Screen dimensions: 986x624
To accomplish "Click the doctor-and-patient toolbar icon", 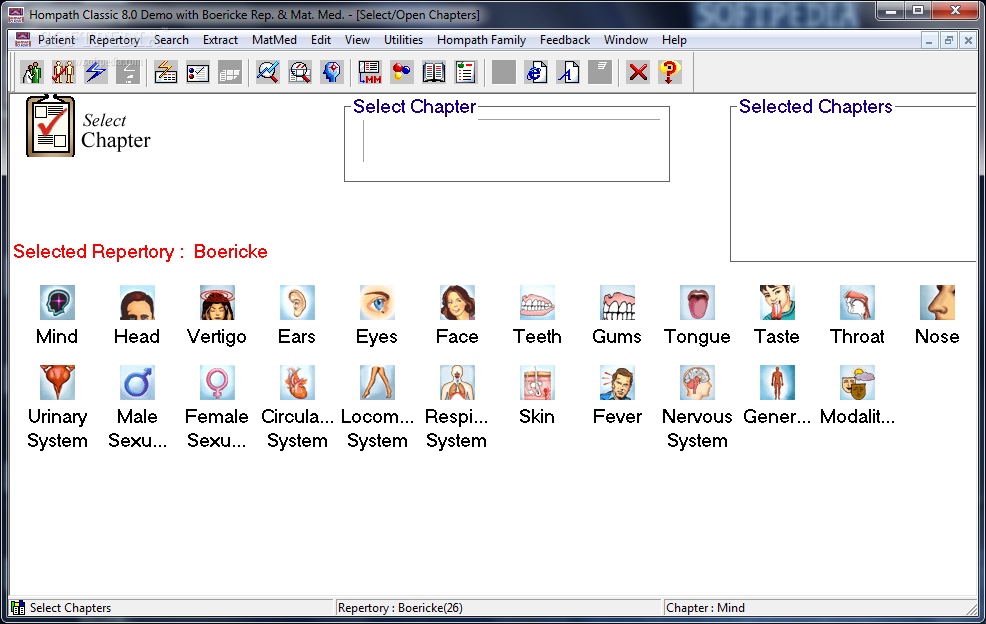I will pyautogui.click(x=31, y=72).
